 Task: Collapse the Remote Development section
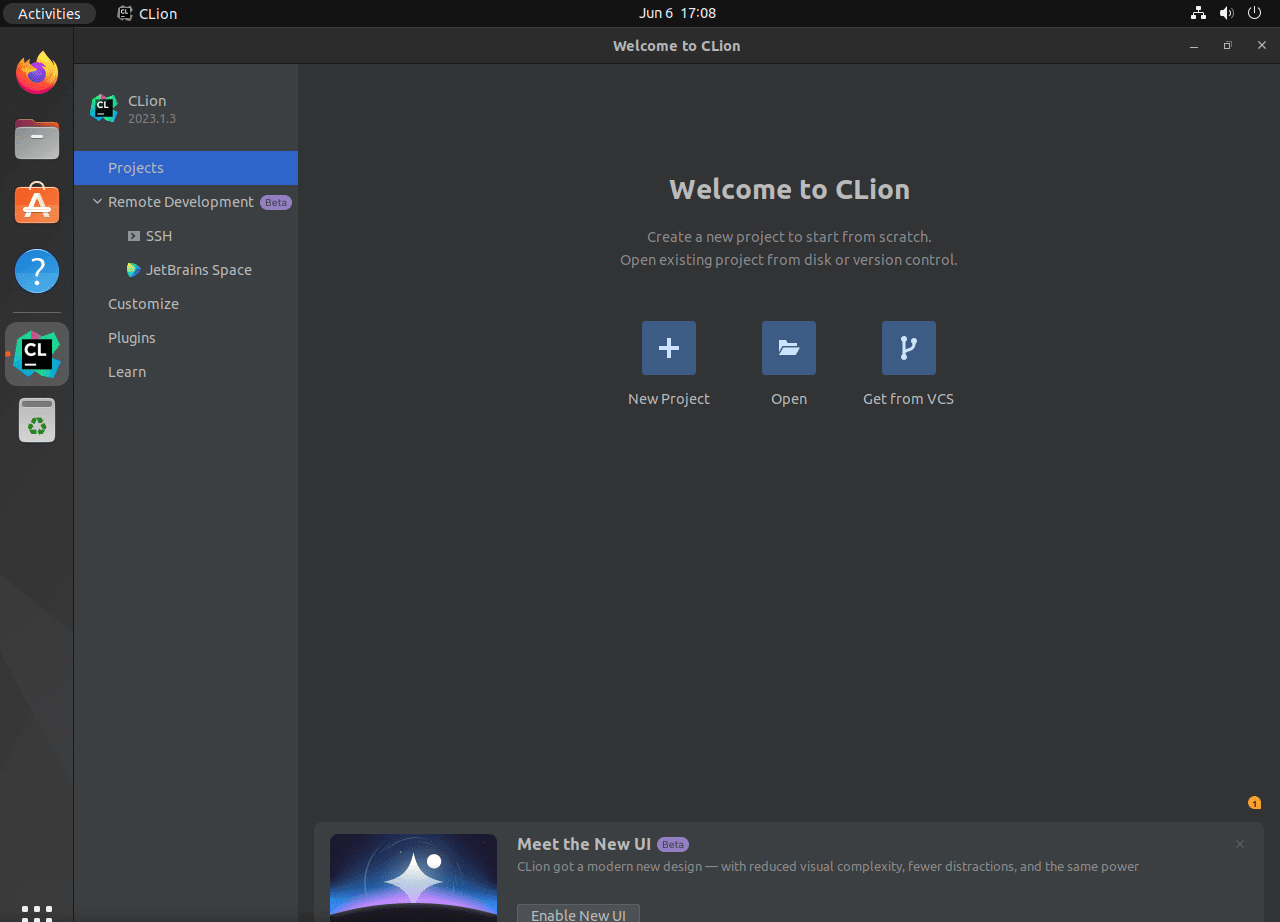coord(97,201)
